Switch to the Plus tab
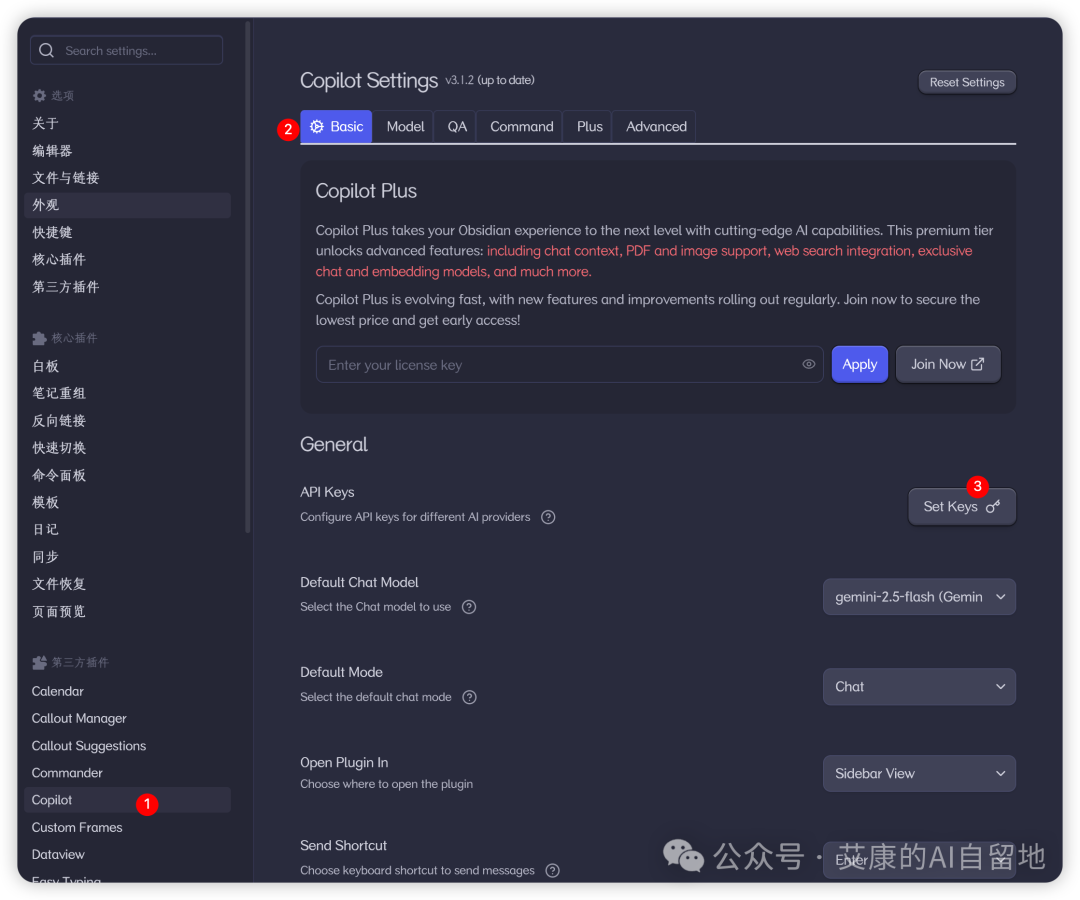The width and height of the screenshot is (1080, 900). (x=590, y=127)
